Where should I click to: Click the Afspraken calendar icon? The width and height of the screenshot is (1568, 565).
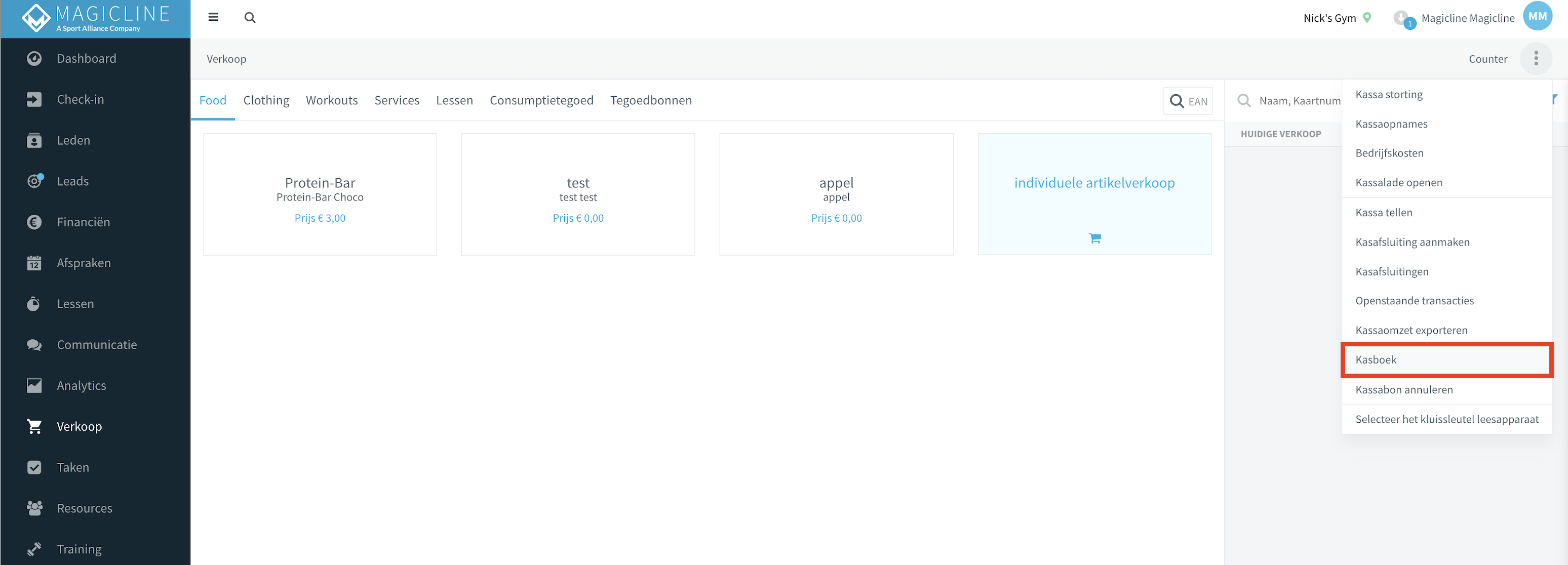34,263
